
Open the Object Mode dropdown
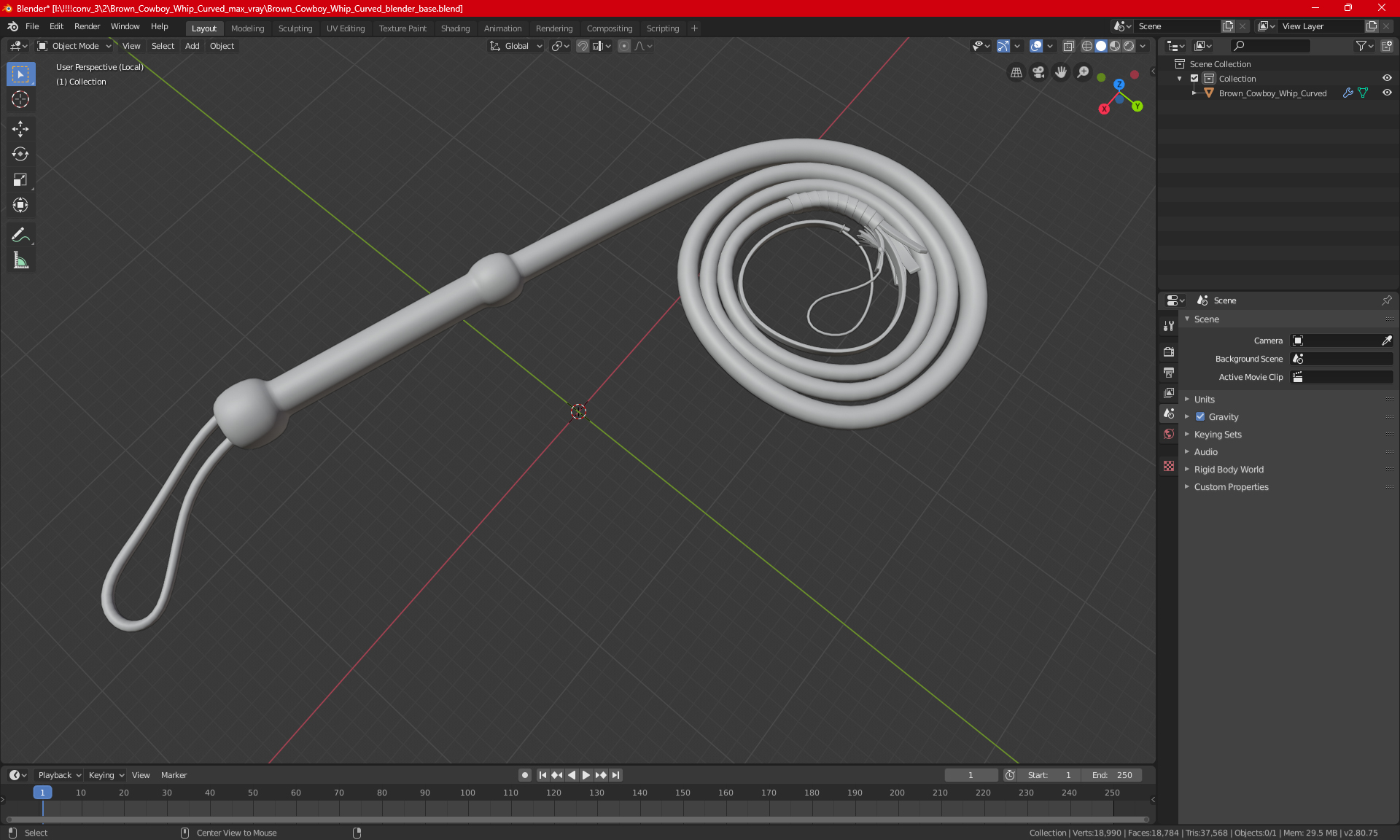74,46
